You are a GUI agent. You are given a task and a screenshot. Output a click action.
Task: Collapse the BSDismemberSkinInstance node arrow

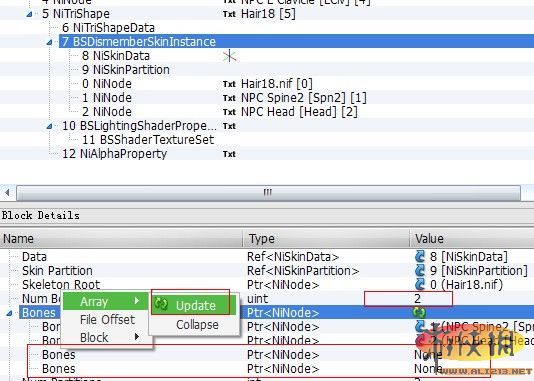[50, 42]
